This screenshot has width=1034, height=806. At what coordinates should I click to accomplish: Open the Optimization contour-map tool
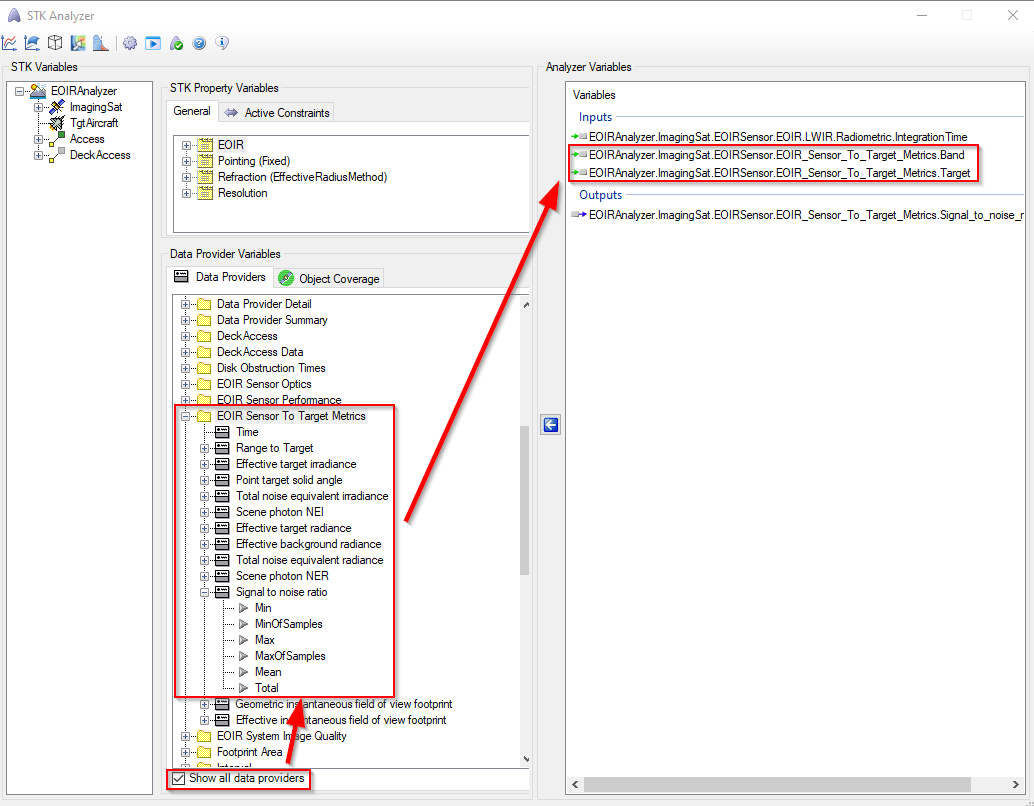pyautogui.click(x=78, y=43)
